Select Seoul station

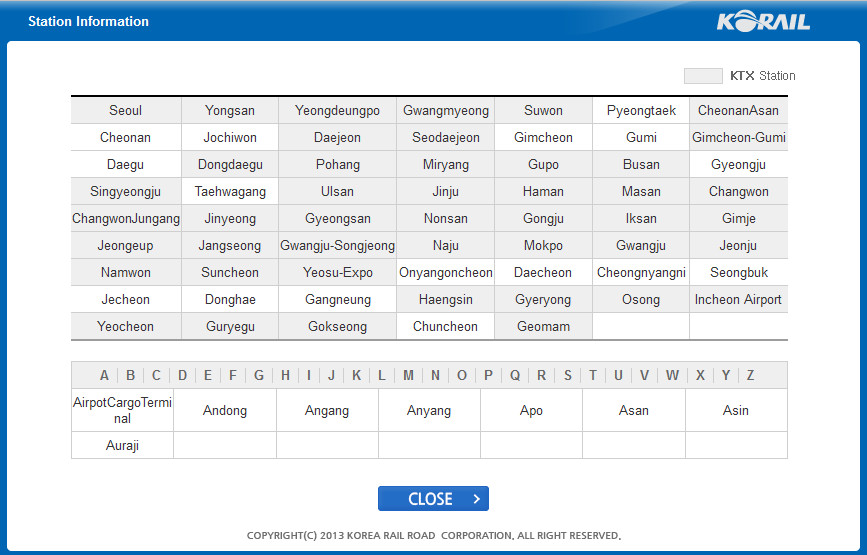(125, 111)
